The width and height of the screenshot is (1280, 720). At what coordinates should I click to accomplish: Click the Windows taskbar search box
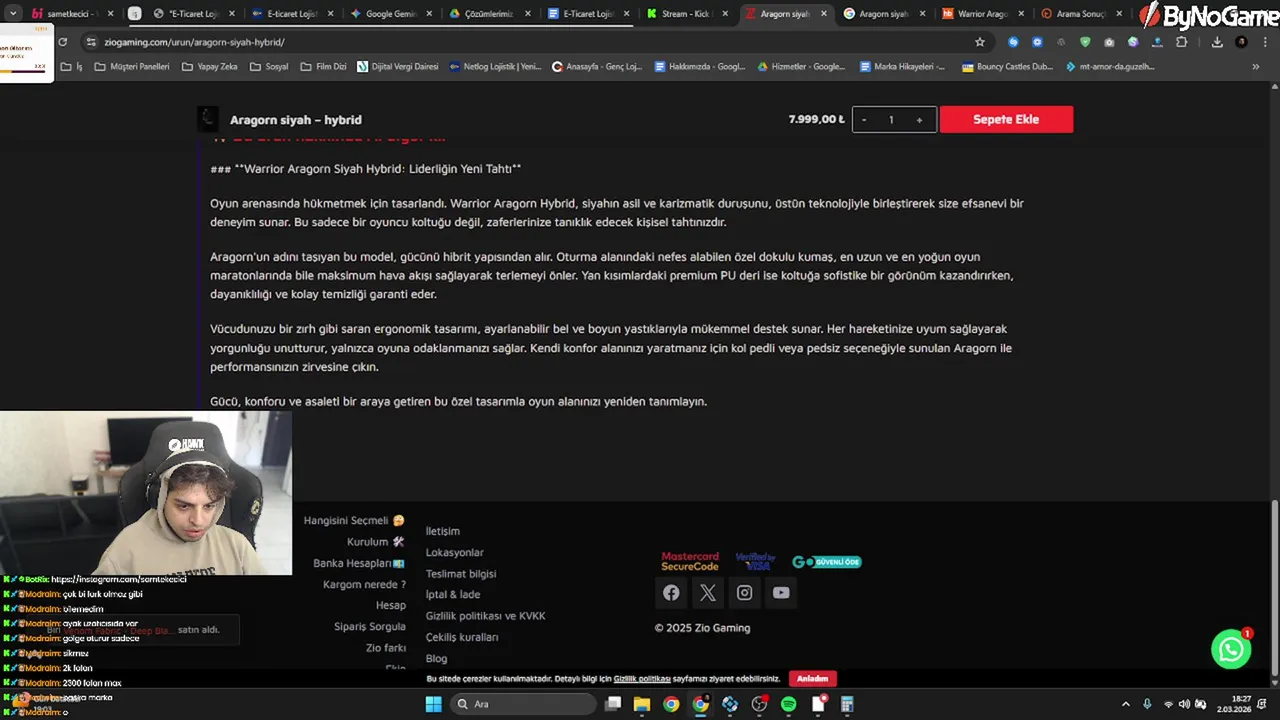click(x=523, y=704)
